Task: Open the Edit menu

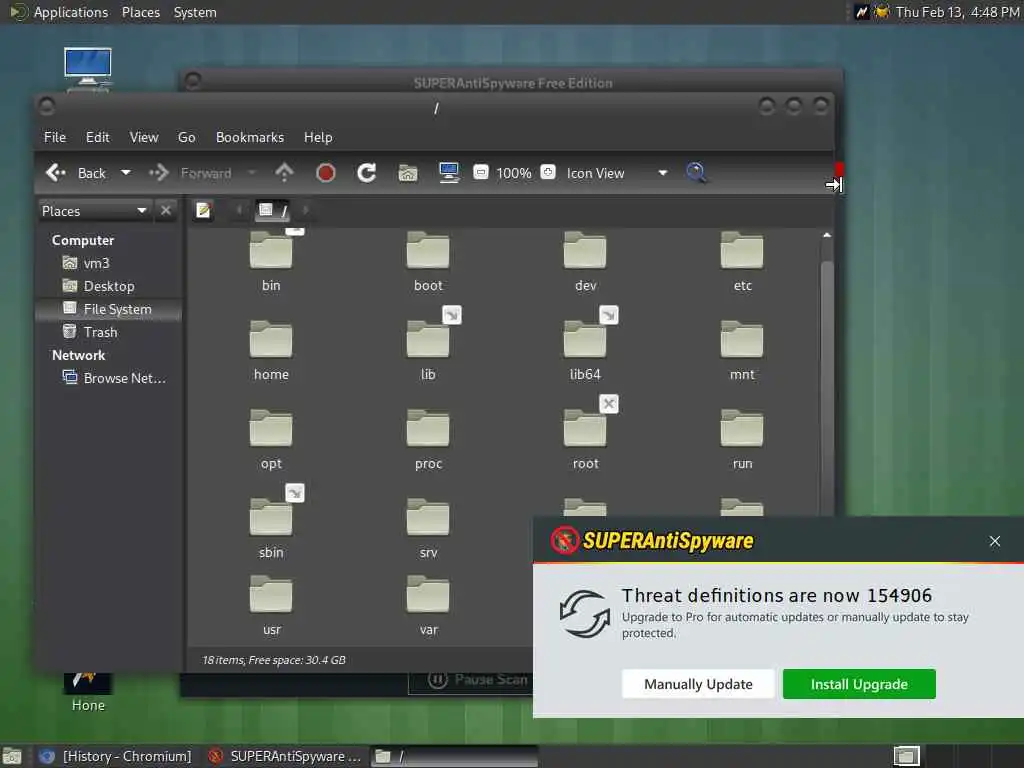Action: point(97,137)
